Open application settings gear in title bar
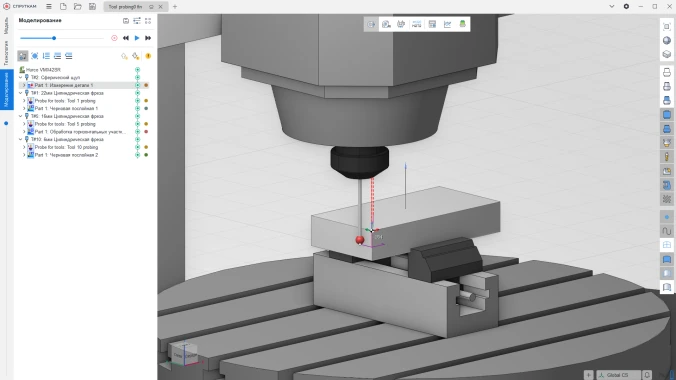 [x=626, y=6]
